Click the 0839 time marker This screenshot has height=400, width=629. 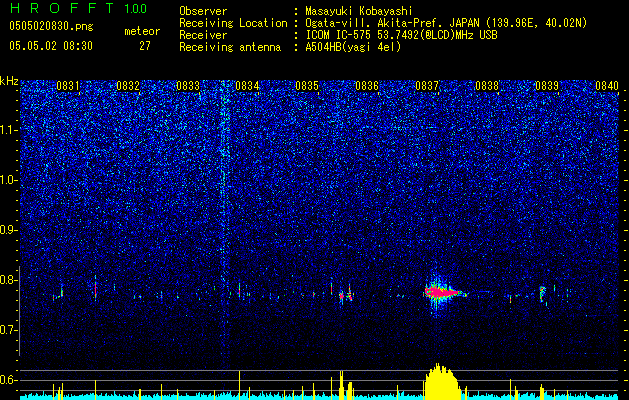click(547, 86)
